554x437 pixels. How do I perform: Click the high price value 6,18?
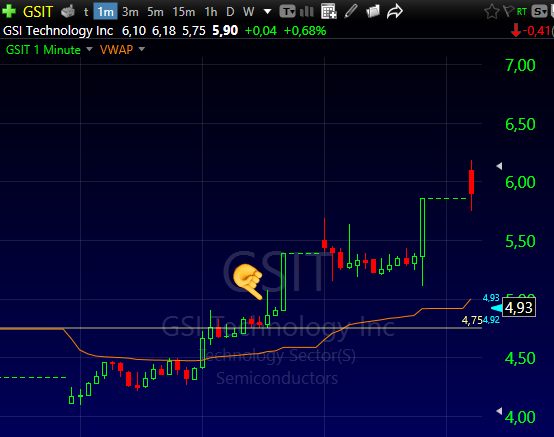164,31
